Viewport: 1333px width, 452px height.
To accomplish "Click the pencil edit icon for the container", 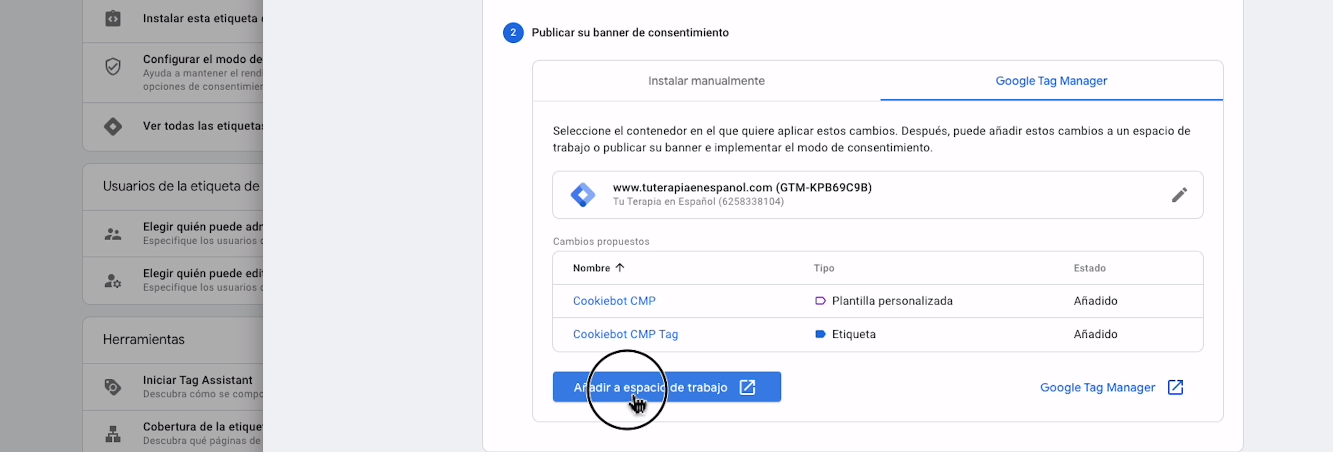I will (x=1179, y=195).
